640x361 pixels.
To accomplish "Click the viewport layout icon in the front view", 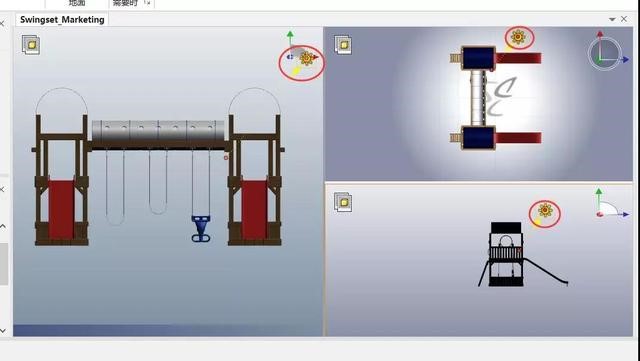I will tap(31, 45).
